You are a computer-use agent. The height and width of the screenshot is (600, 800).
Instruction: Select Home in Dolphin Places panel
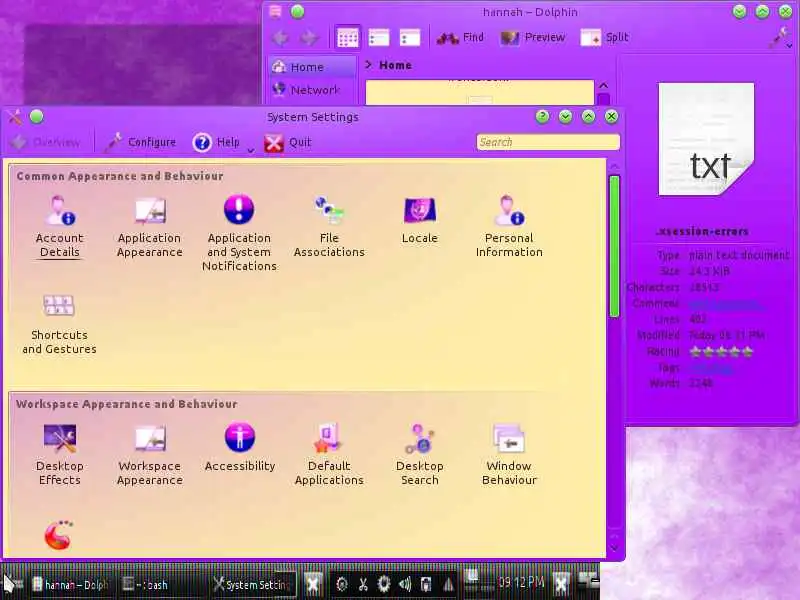click(312, 67)
